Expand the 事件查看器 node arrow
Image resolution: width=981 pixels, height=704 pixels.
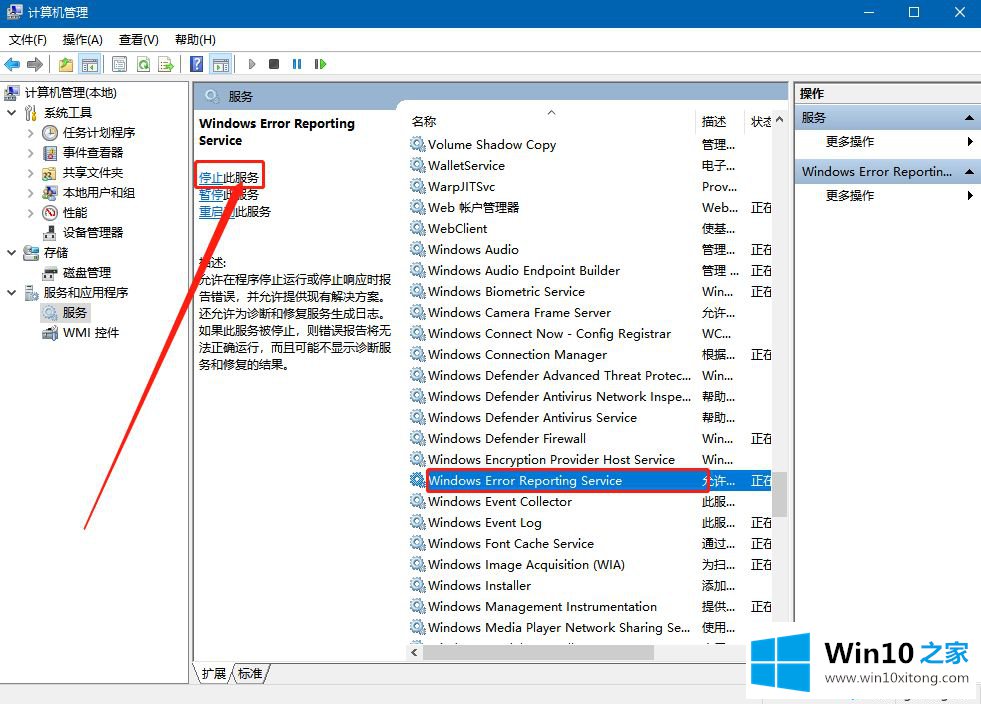(x=30, y=153)
